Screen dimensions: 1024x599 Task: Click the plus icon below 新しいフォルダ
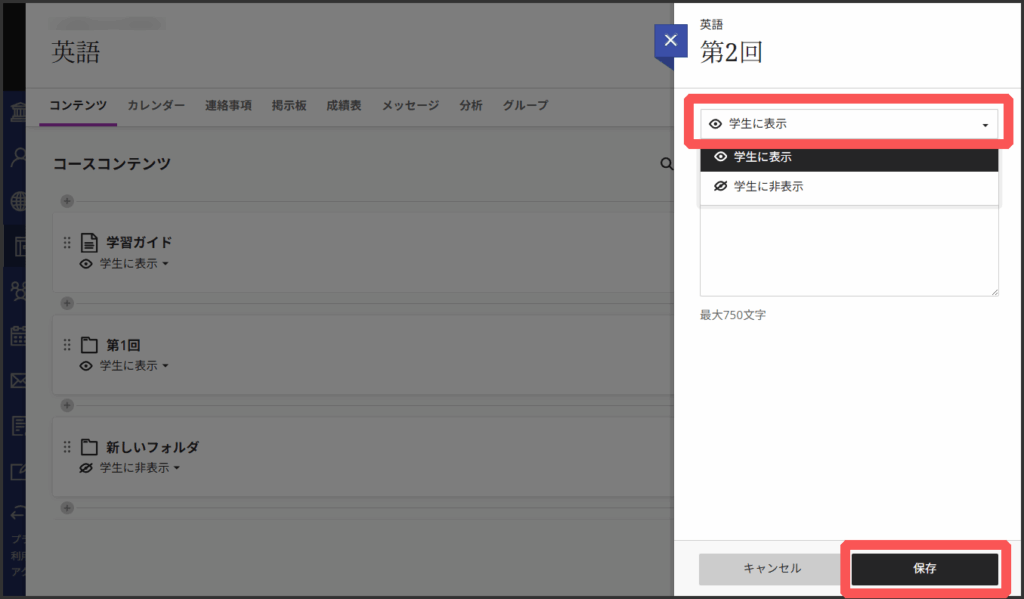click(67, 507)
